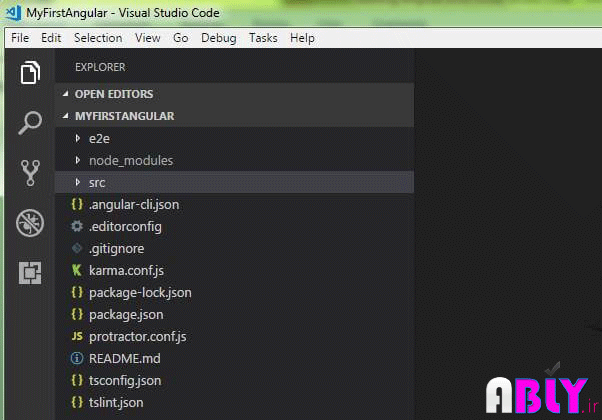The height and width of the screenshot is (420, 602).
Task: Click the braces icon beside package.json
Action: click(x=77, y=314)
